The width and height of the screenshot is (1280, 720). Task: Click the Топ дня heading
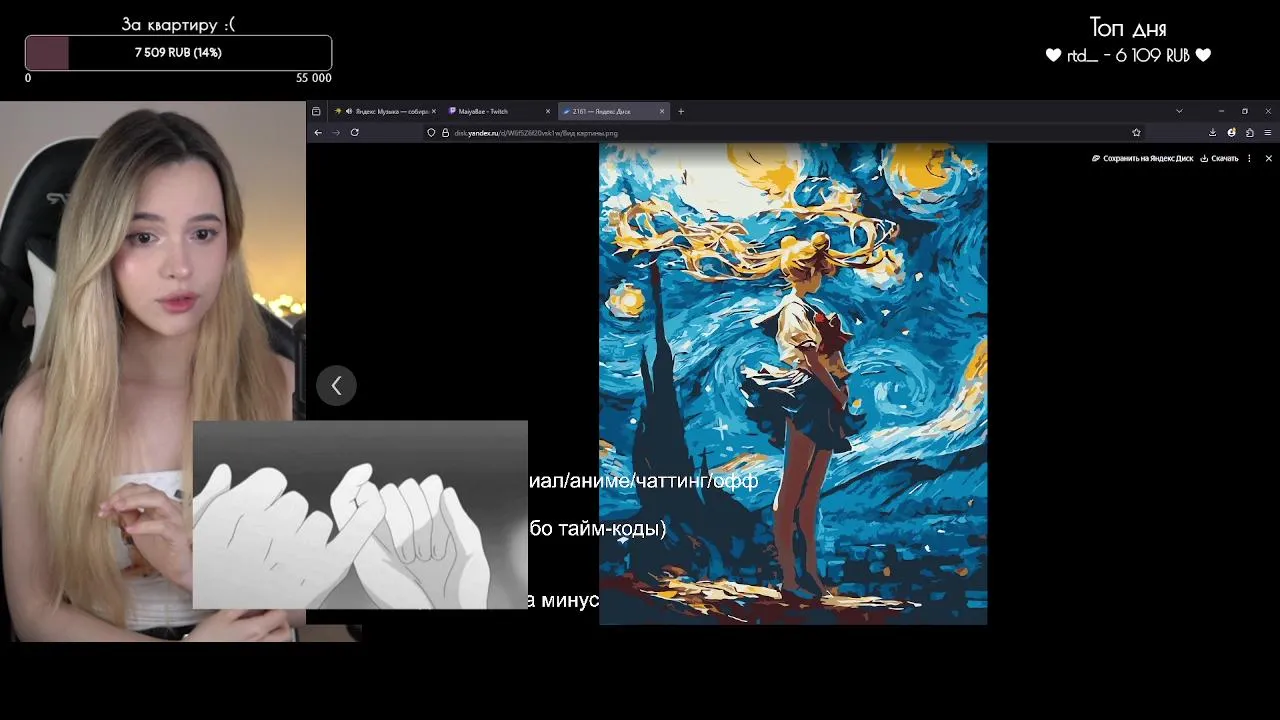(1127, 28)
